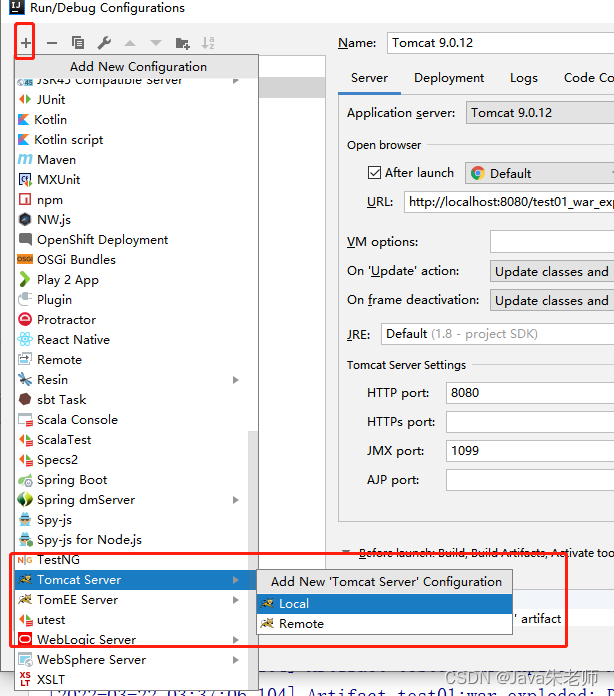Click the plus Add New Configuration icon
The height and width of the screenshot is (696, 614).
point(25,43)
